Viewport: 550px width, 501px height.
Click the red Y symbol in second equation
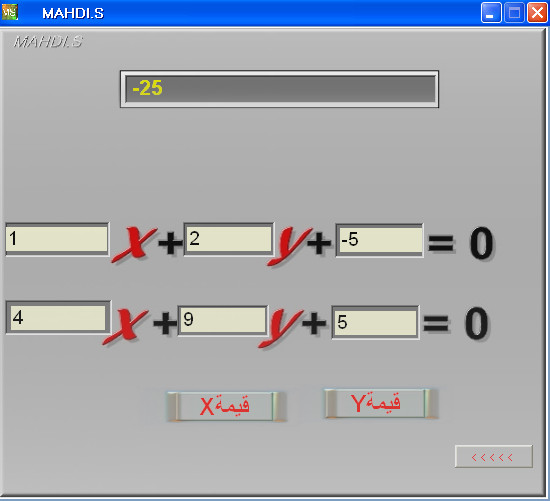pyautogui.click(x=280, y=328)
